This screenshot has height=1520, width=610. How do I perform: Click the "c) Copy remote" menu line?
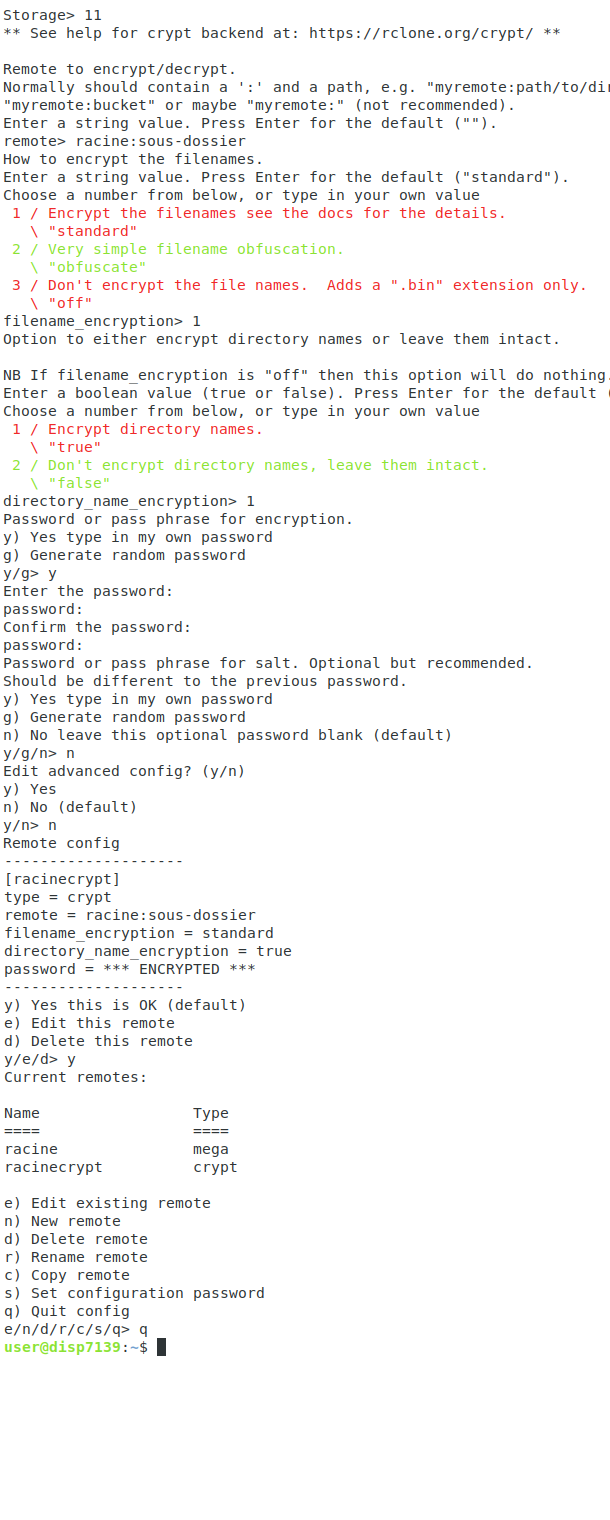click(x=67, y=1275)
